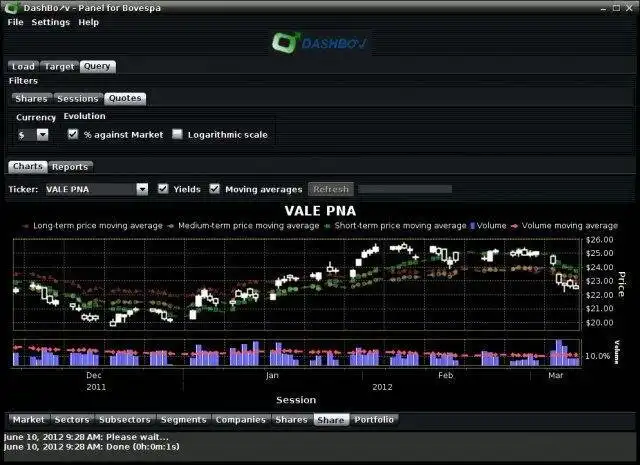The height and width of the screenshot is (465, 640).
Task: Open the File menu
Action: (16, 22)
